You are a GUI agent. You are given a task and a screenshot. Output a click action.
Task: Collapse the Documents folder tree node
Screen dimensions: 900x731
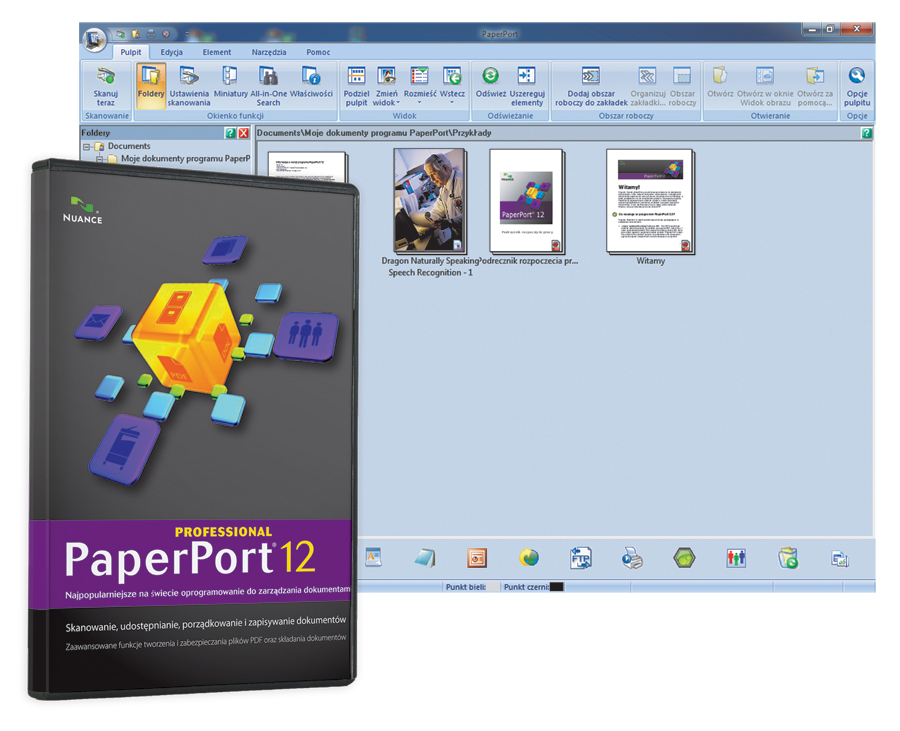[x=87, y=146]
